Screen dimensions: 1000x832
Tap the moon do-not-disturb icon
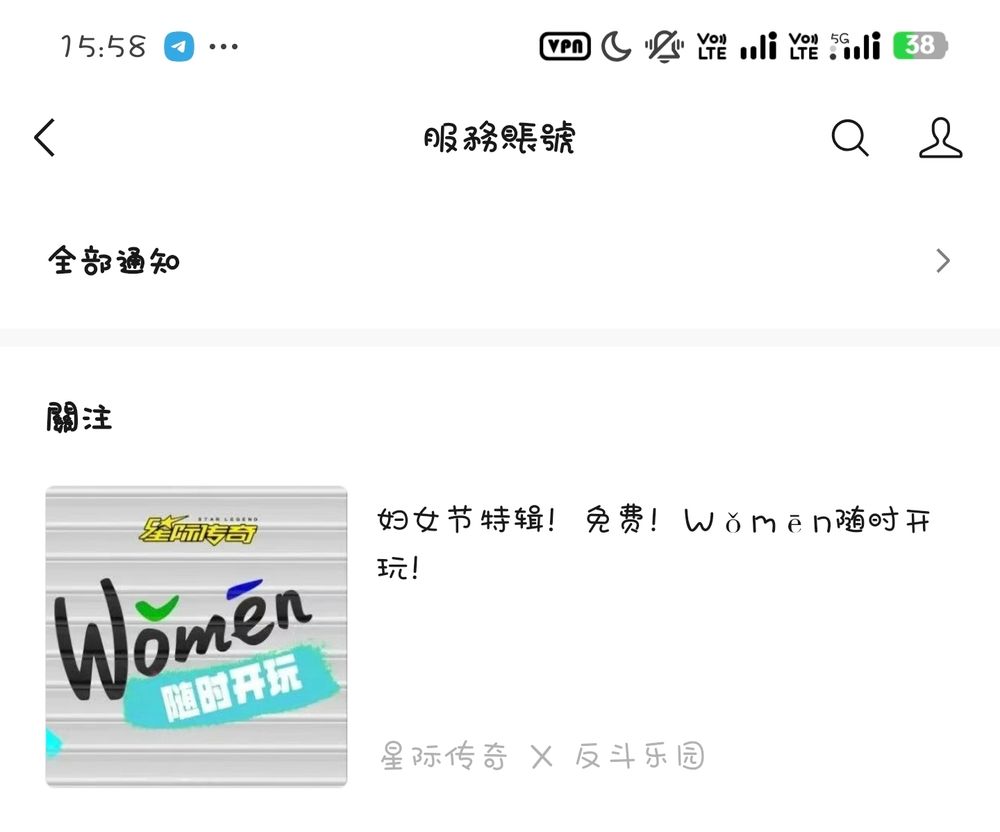[616, 46]
